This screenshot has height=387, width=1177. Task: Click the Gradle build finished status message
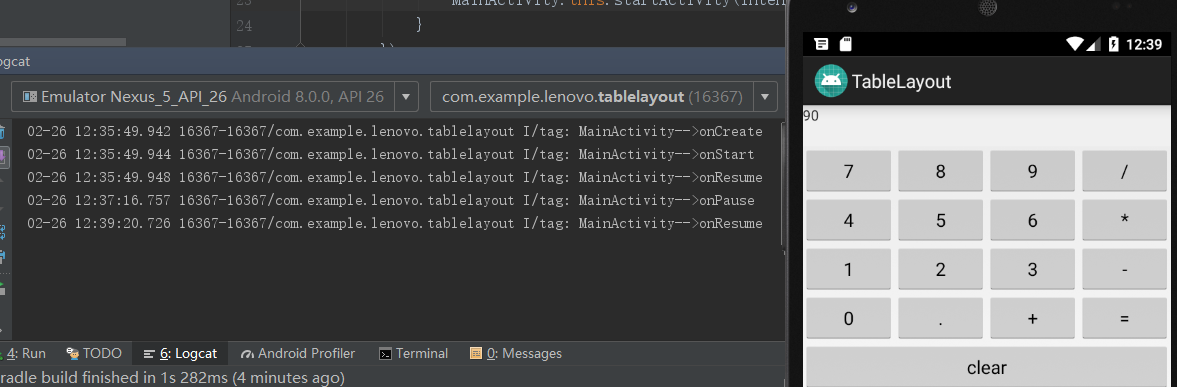click(173, 377)
